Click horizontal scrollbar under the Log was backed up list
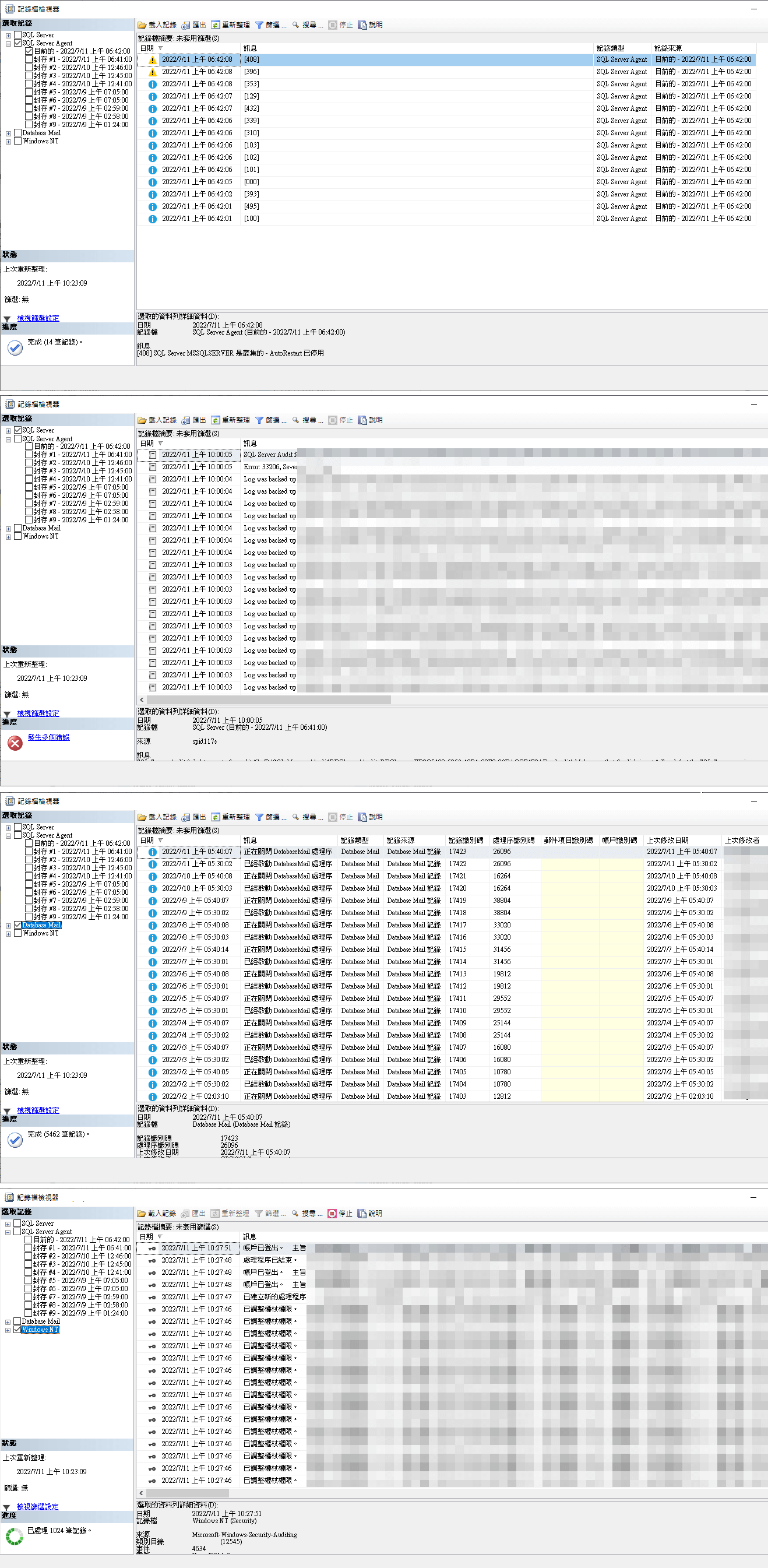 point(268,700)
